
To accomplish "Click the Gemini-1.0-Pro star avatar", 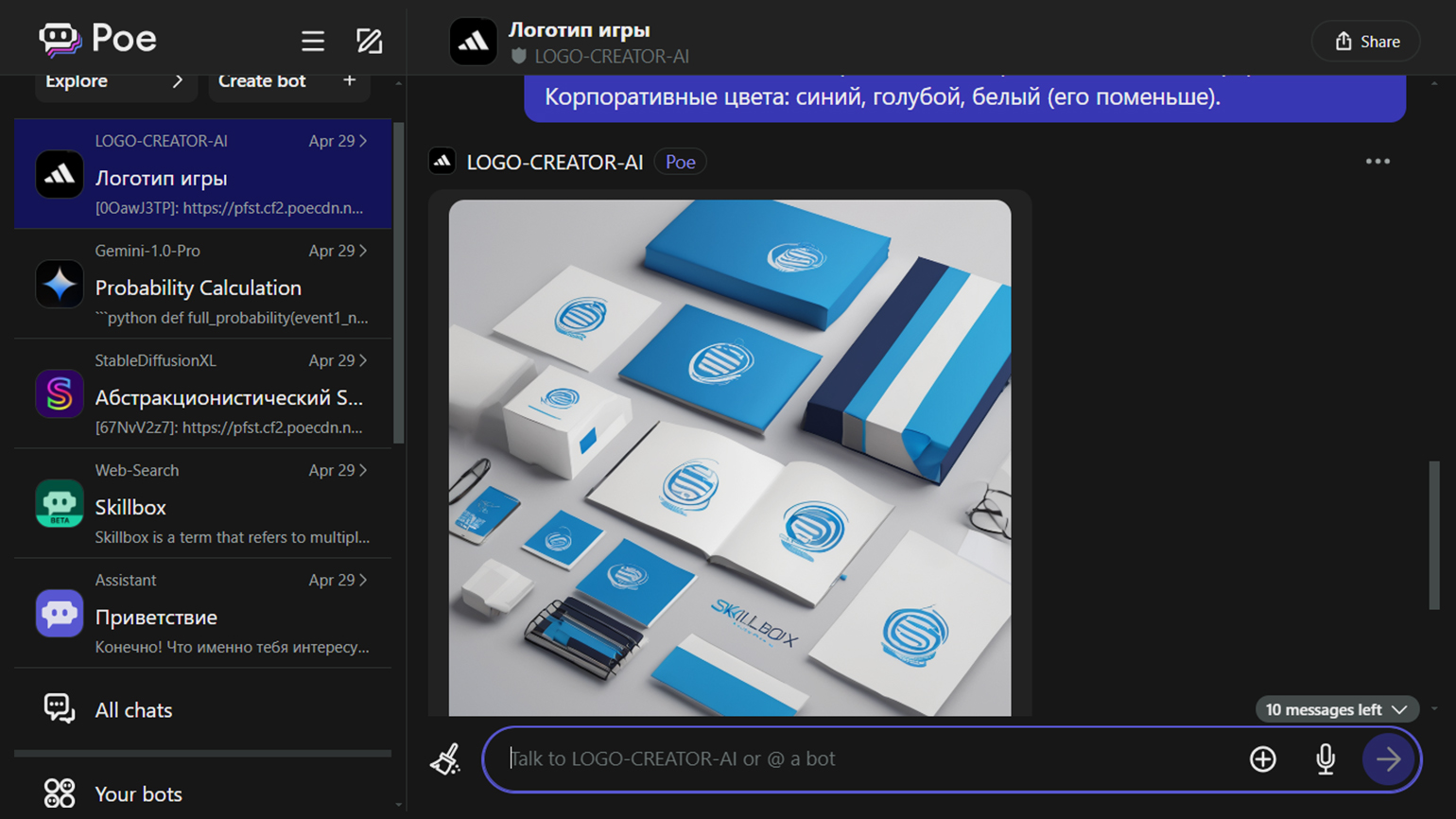I will 60,285.
